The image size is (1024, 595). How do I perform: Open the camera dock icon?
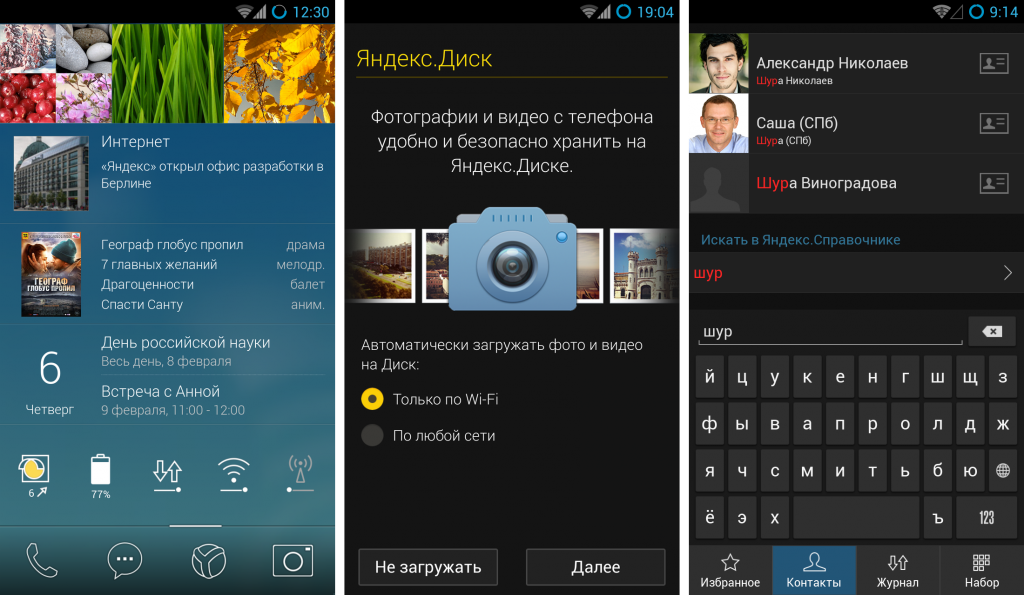(x=293, y=560)
